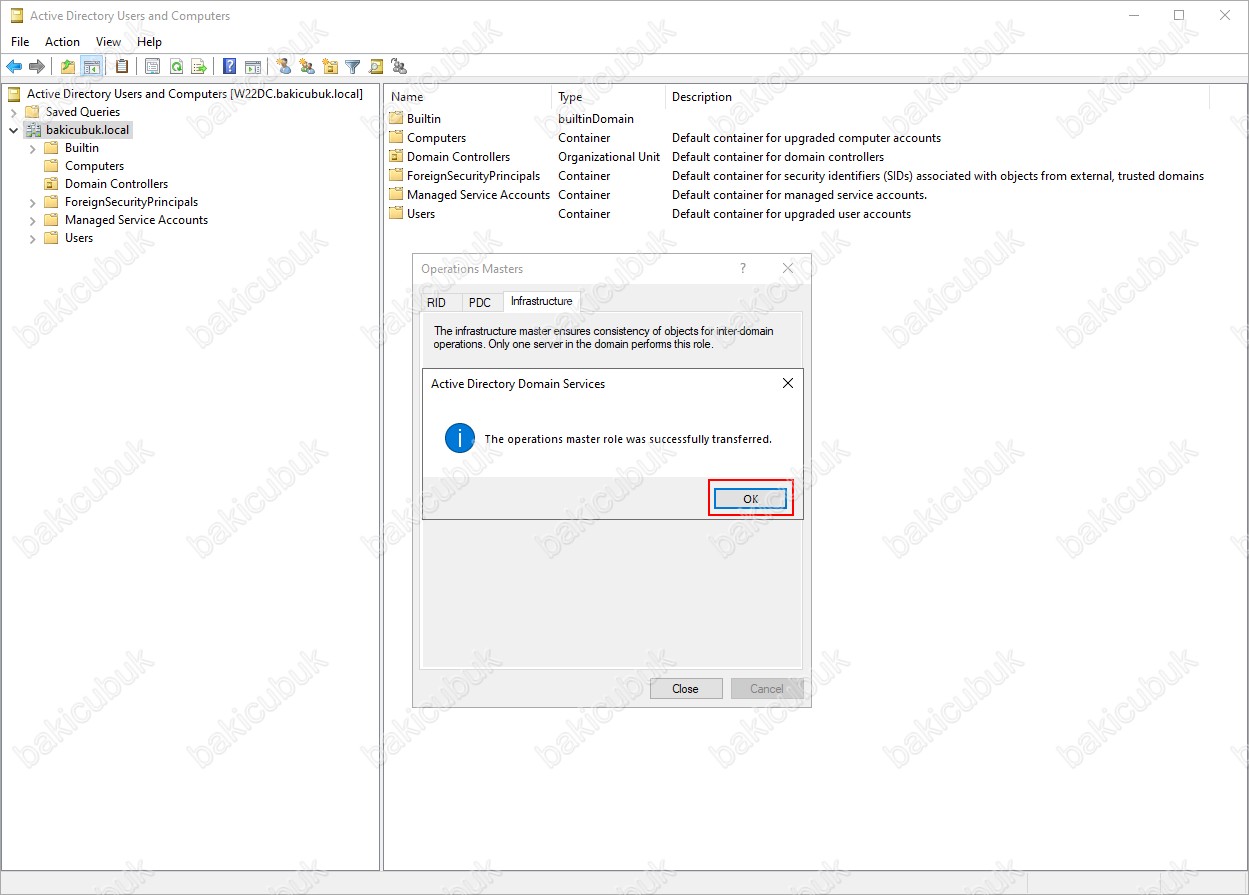Select the root Active Directory Users and Computers node
The width and height of the screenshot is (1249, 895).
(x=194, y=94)
